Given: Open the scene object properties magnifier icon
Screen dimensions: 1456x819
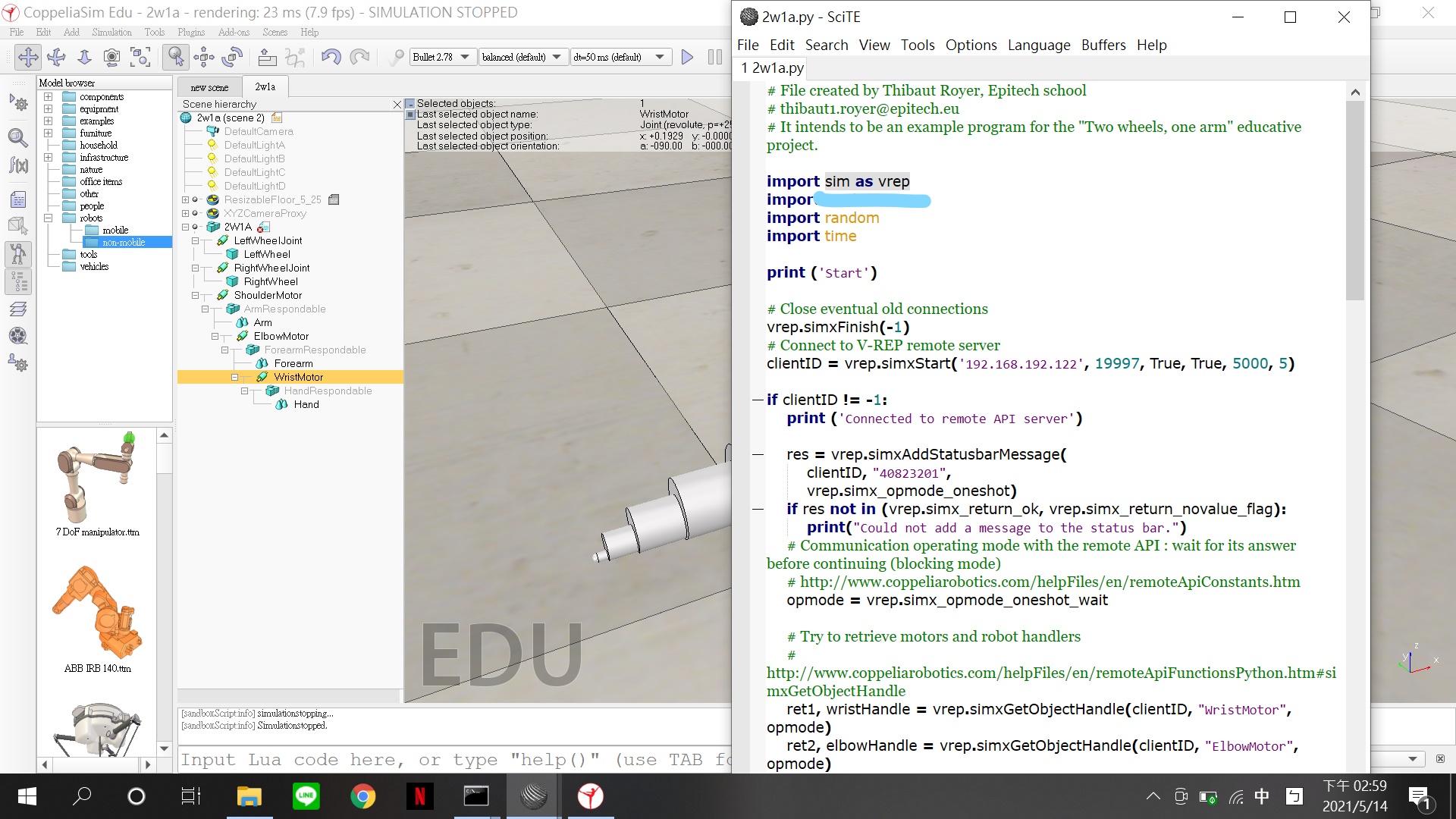Looking at the screenshot, I should click(18, 137).
